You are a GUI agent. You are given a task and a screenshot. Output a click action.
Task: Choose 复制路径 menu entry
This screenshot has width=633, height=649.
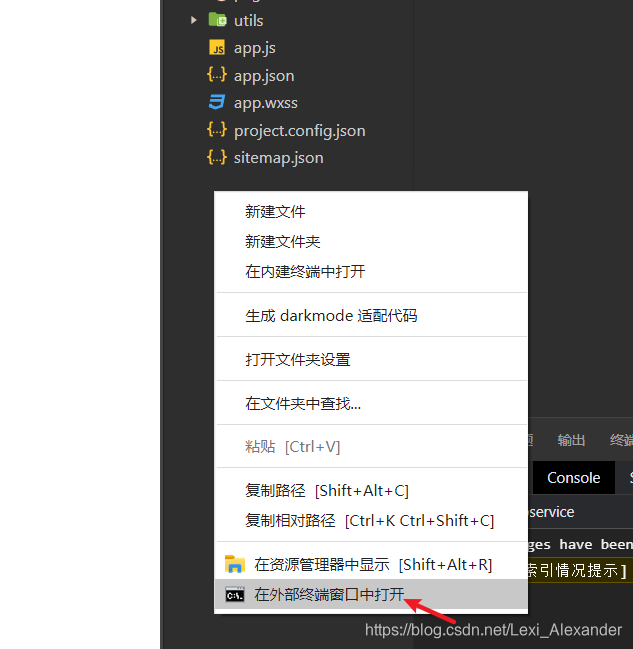371,490
